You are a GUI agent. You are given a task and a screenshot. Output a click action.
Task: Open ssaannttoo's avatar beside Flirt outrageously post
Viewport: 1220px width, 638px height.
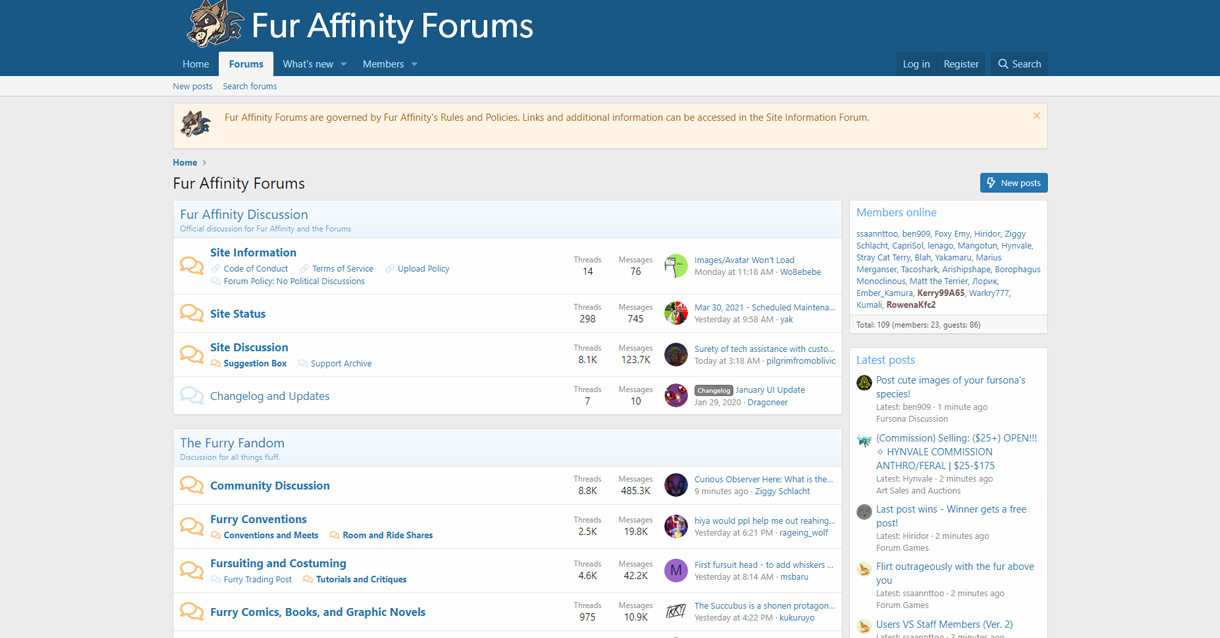tap(864, 569)
